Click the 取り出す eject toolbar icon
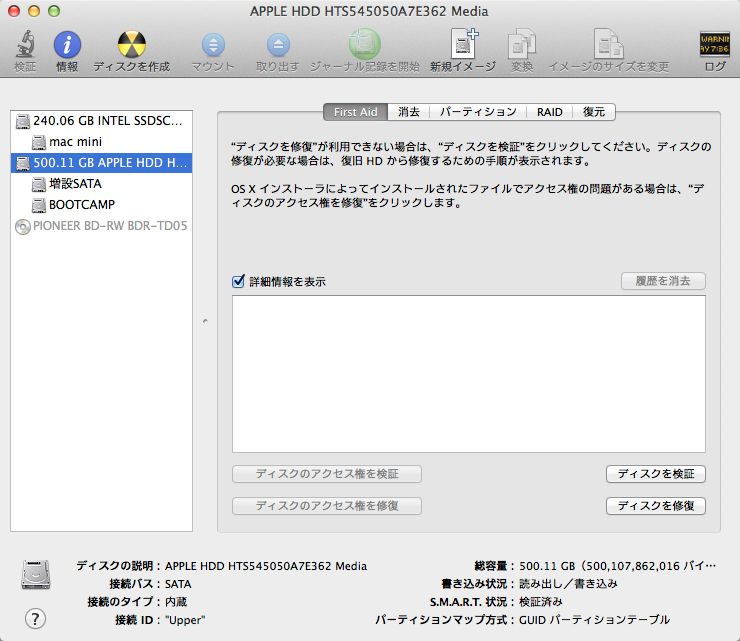Screen dimensions: 740x641 coord(278,45)
